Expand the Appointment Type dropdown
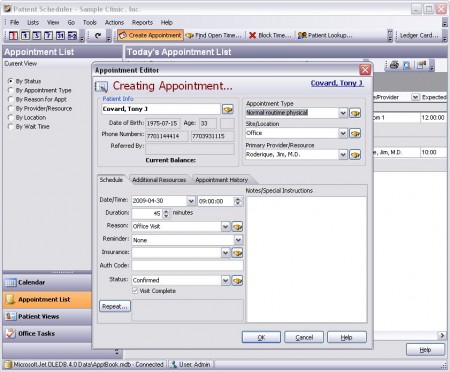Image resolution: width=450 pixels, height=372 pixels. [343, 113]
